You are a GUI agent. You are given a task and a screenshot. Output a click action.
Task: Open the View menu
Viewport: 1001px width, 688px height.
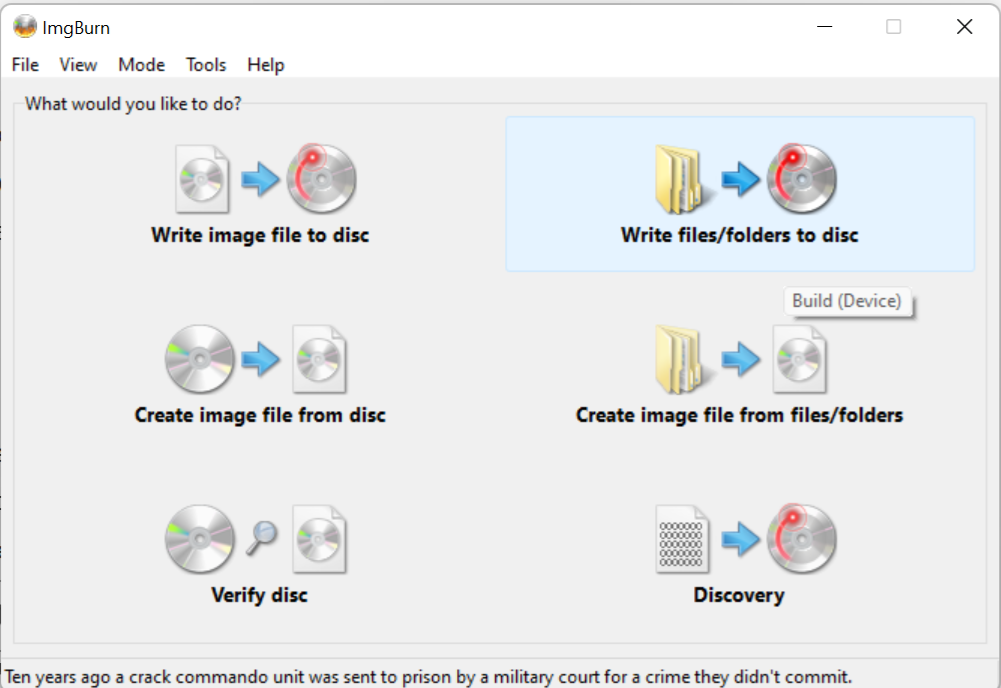pos(78,65)
